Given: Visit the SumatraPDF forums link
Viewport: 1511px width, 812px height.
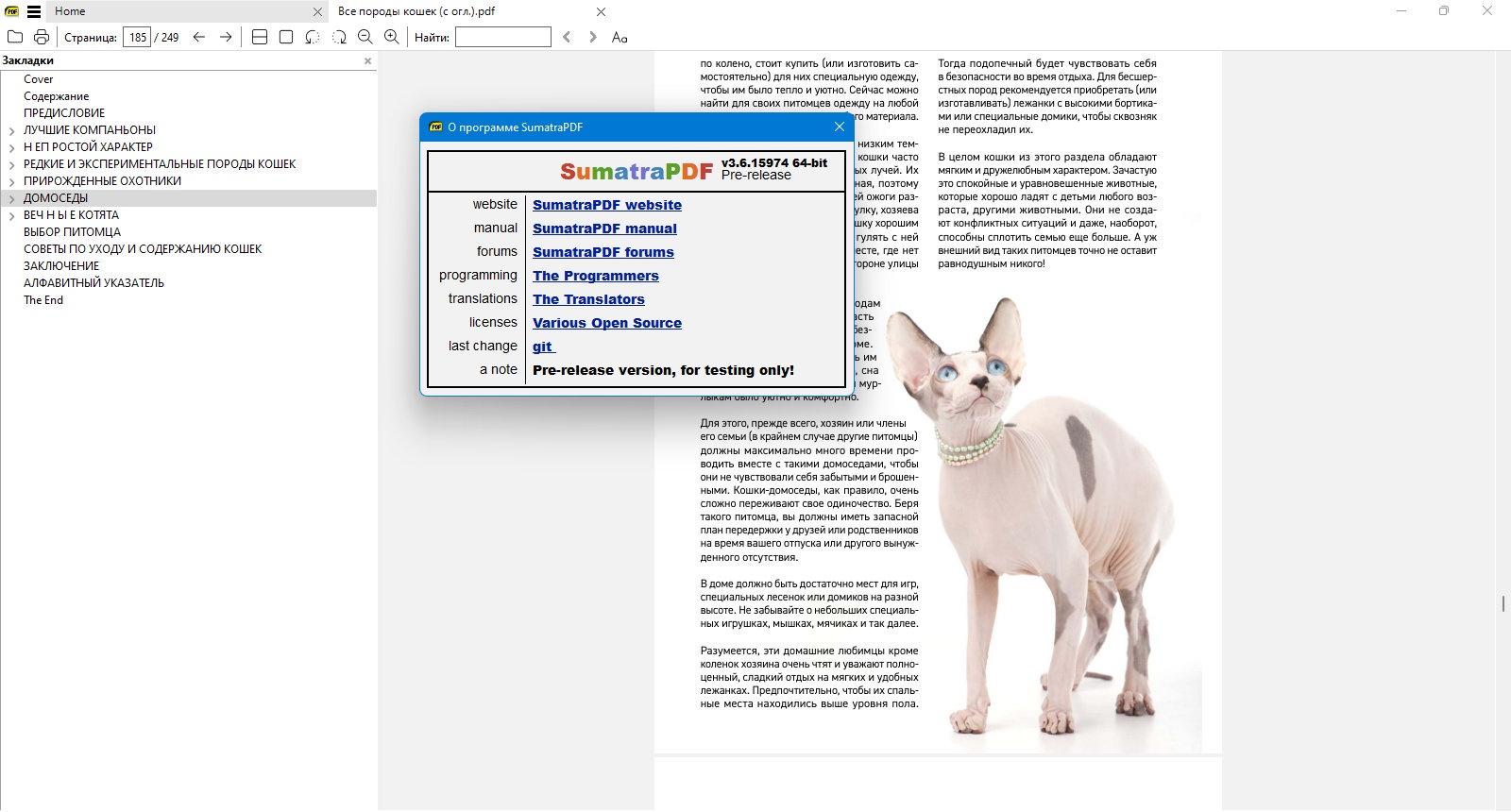Looking at the screenshot, I should [x=603, y=252].
